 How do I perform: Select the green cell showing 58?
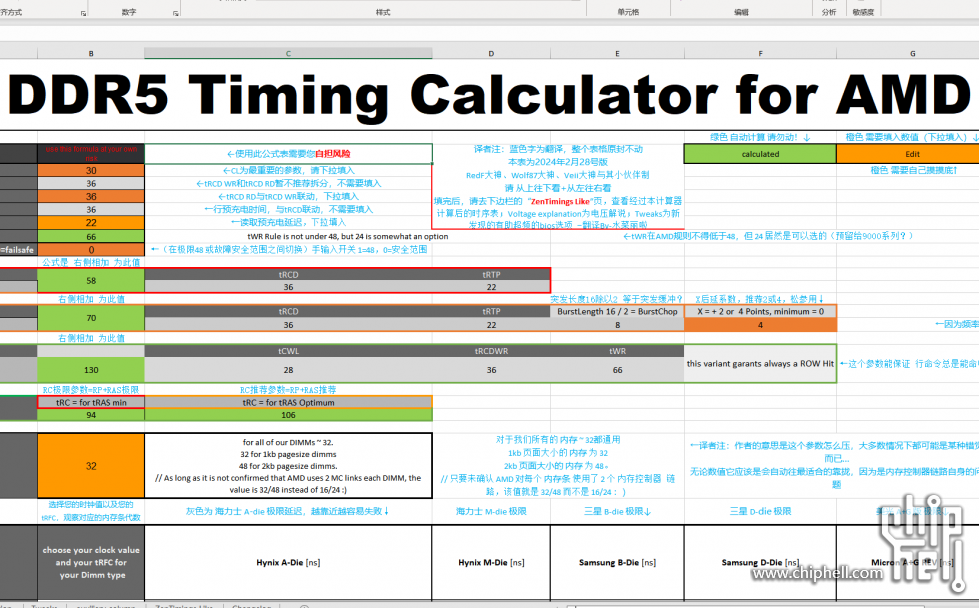(91, 281)
